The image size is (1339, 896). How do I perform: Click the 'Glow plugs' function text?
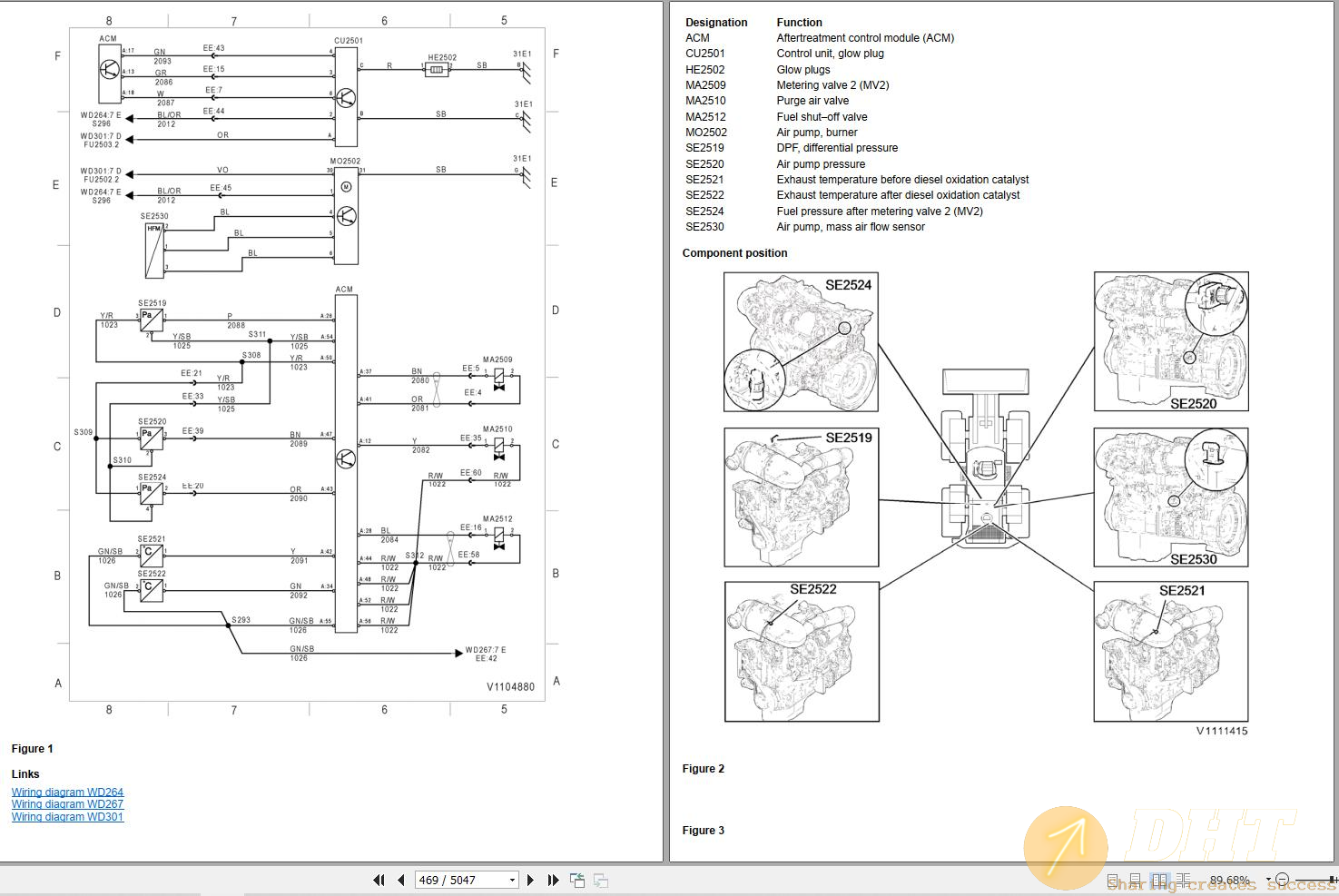click(803, 70)
